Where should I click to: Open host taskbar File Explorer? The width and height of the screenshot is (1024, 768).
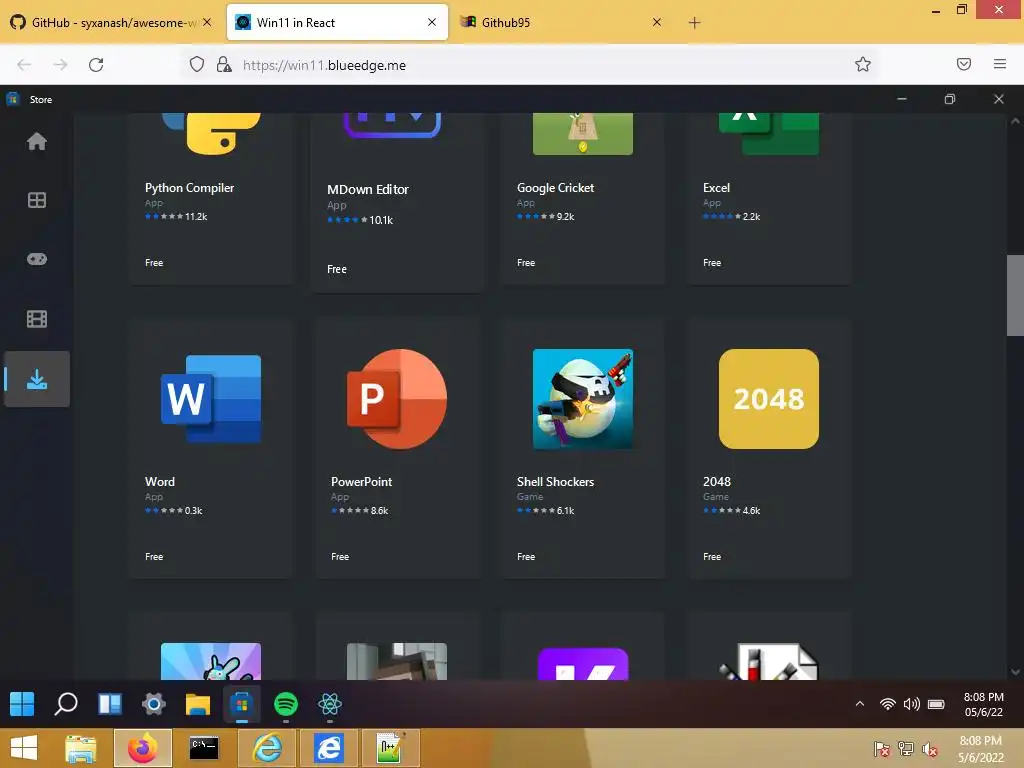pos(80,748)
